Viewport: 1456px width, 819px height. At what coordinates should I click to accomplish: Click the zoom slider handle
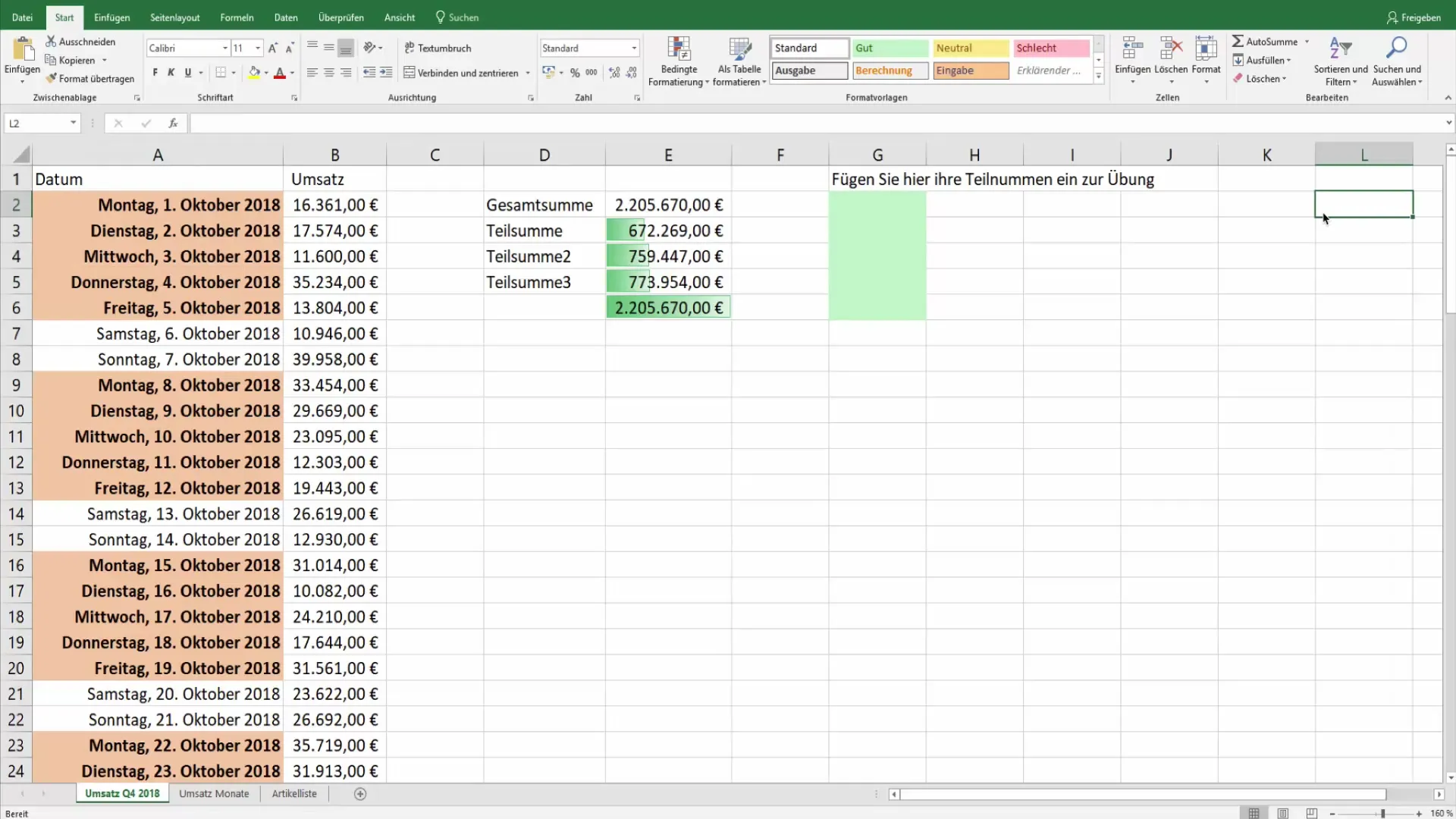1382,814
